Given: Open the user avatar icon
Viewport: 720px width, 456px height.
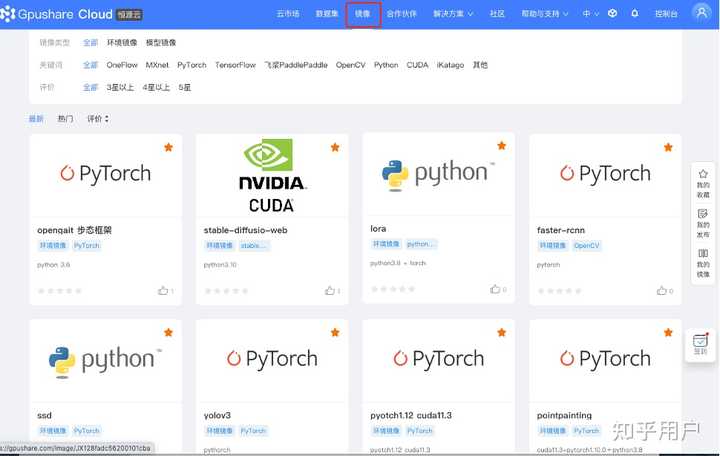Looking at the screenshot, I should (x=702, y=12).
